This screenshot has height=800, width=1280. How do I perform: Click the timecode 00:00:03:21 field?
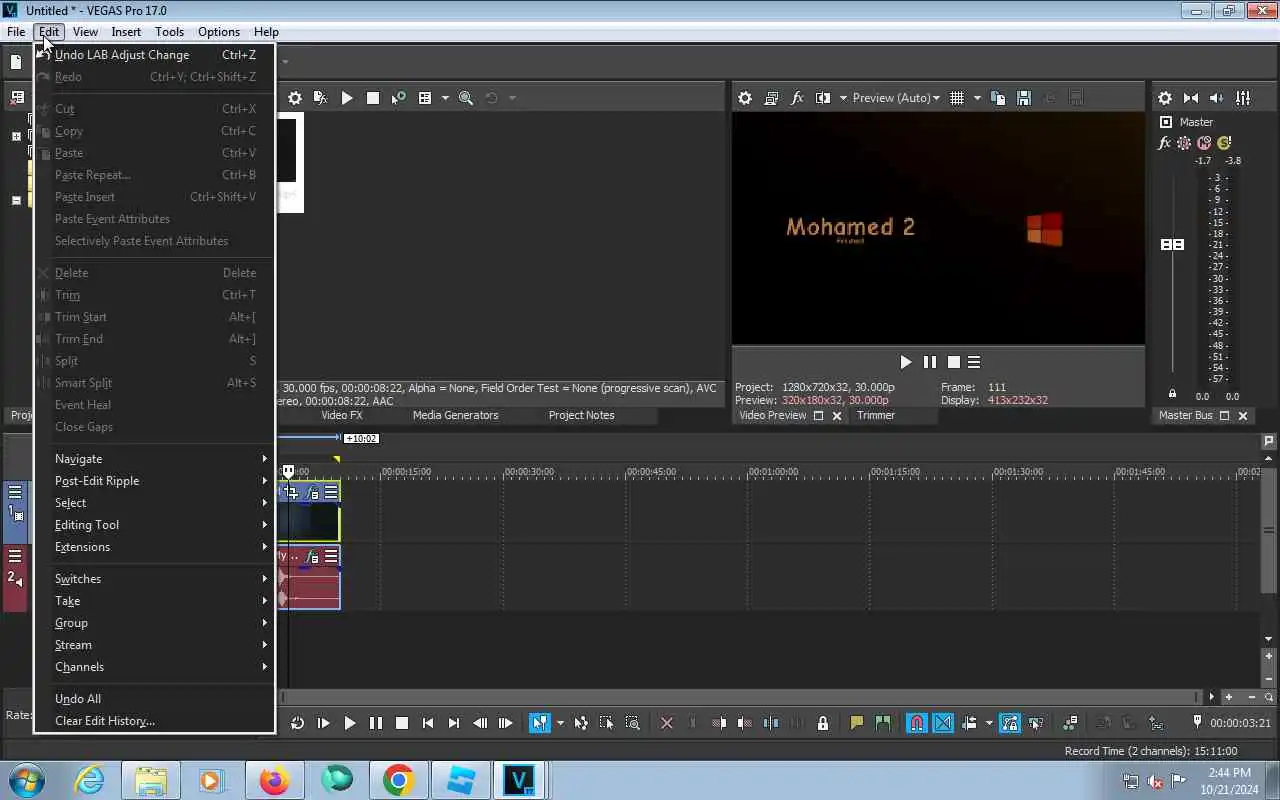point(1240,723)
